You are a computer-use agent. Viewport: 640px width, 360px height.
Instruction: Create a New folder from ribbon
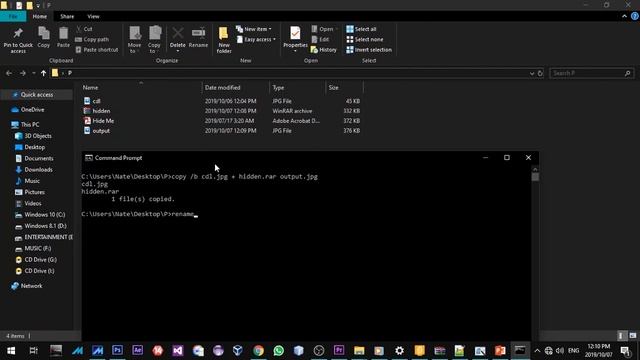(x=224, y=40)
